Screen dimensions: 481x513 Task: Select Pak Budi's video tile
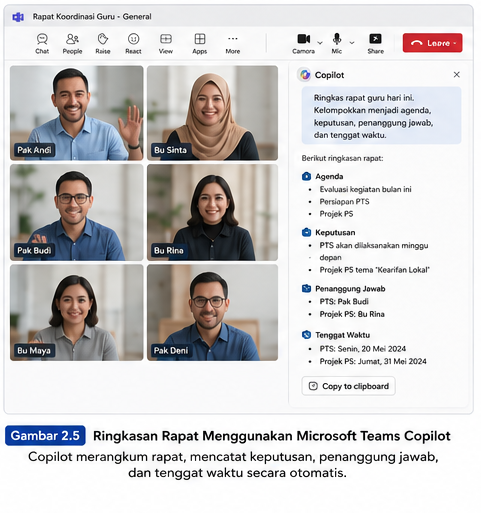click(77, 212)
